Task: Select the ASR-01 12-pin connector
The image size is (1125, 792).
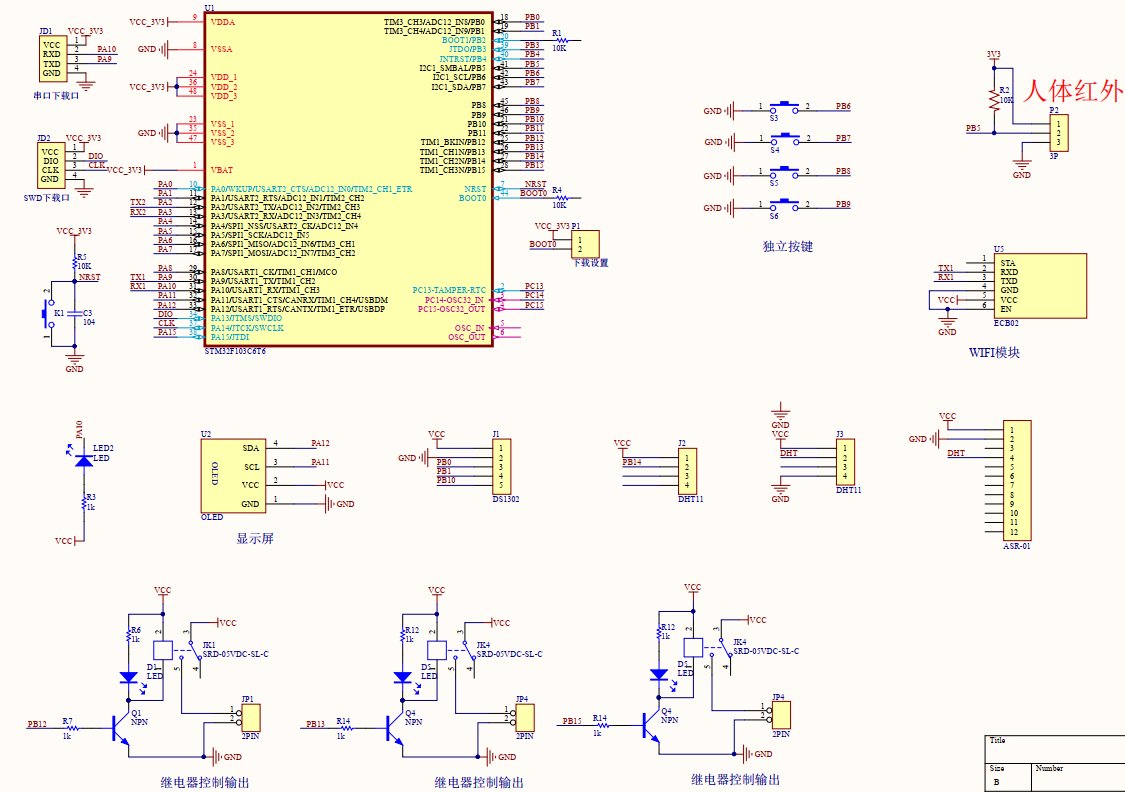Action: [x=1017, y=481]
